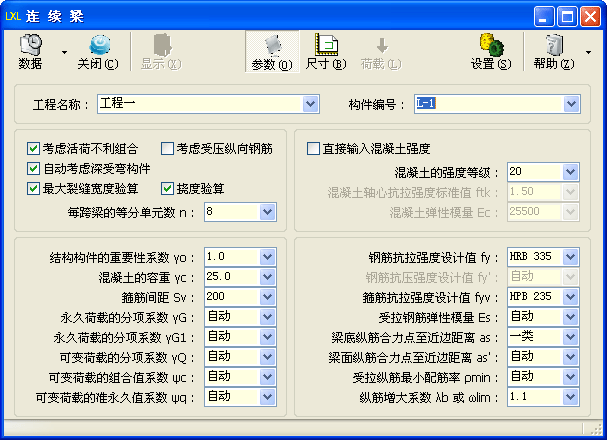607x440 pixels.
Task: Open 永久荷载的分项系数 γG dropdown
Action: (x=267, y=317)
